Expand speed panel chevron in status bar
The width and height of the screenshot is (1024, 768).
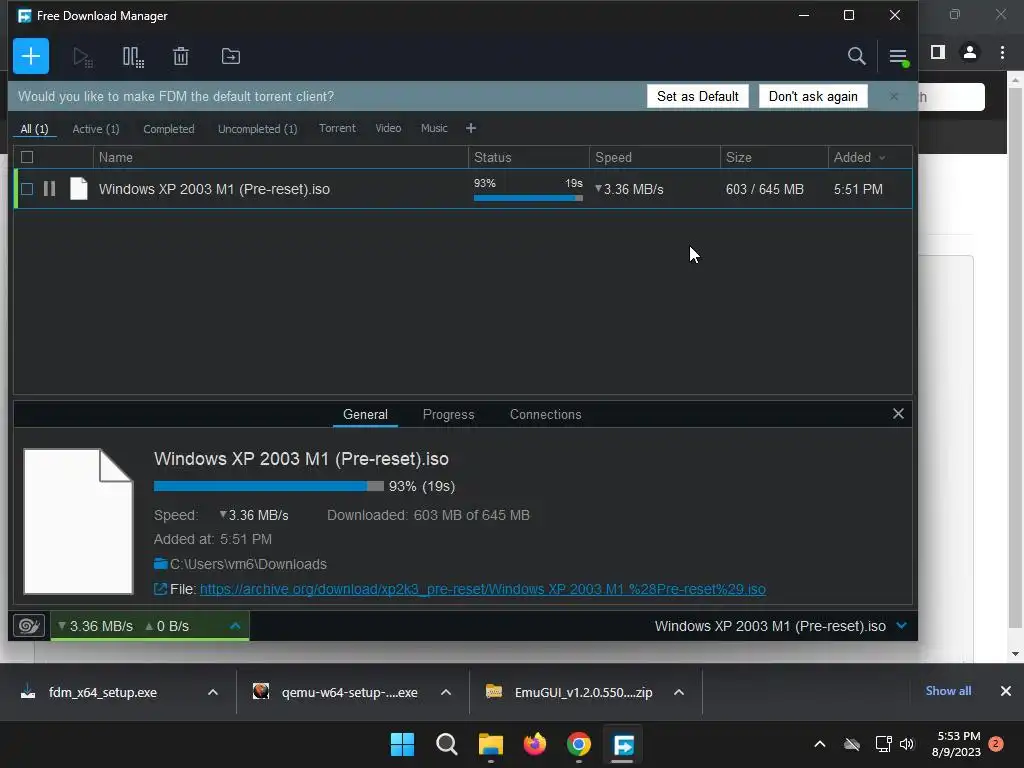point(235,626)
